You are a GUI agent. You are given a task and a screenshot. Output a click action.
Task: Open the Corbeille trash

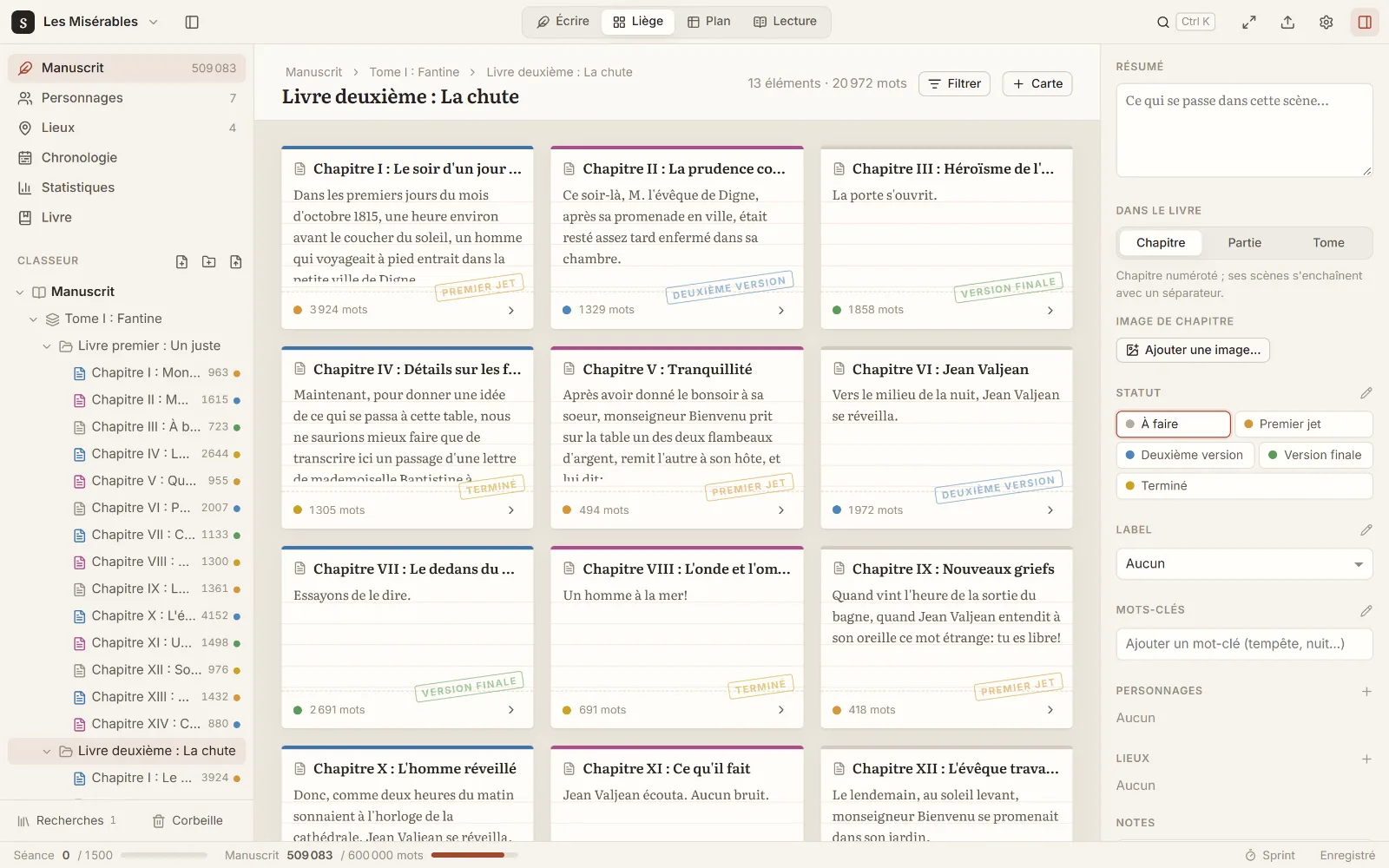click(x=188, y=821)
